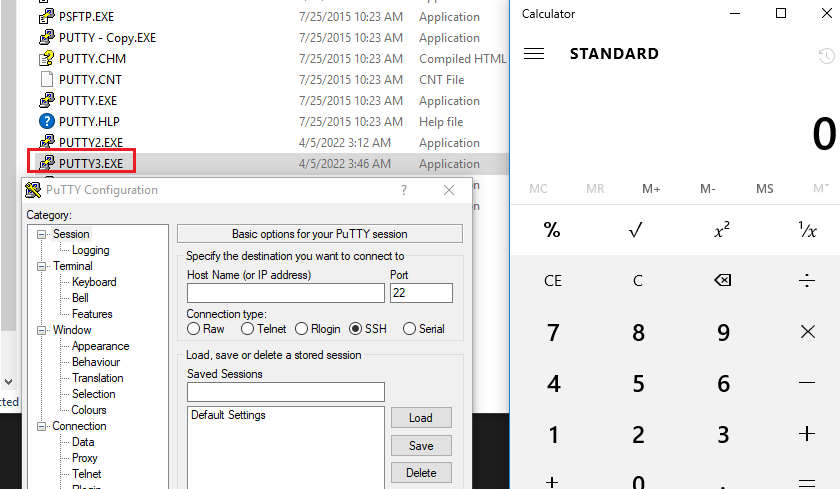Click the PuTTY dialog help question mark

(404, 190)
